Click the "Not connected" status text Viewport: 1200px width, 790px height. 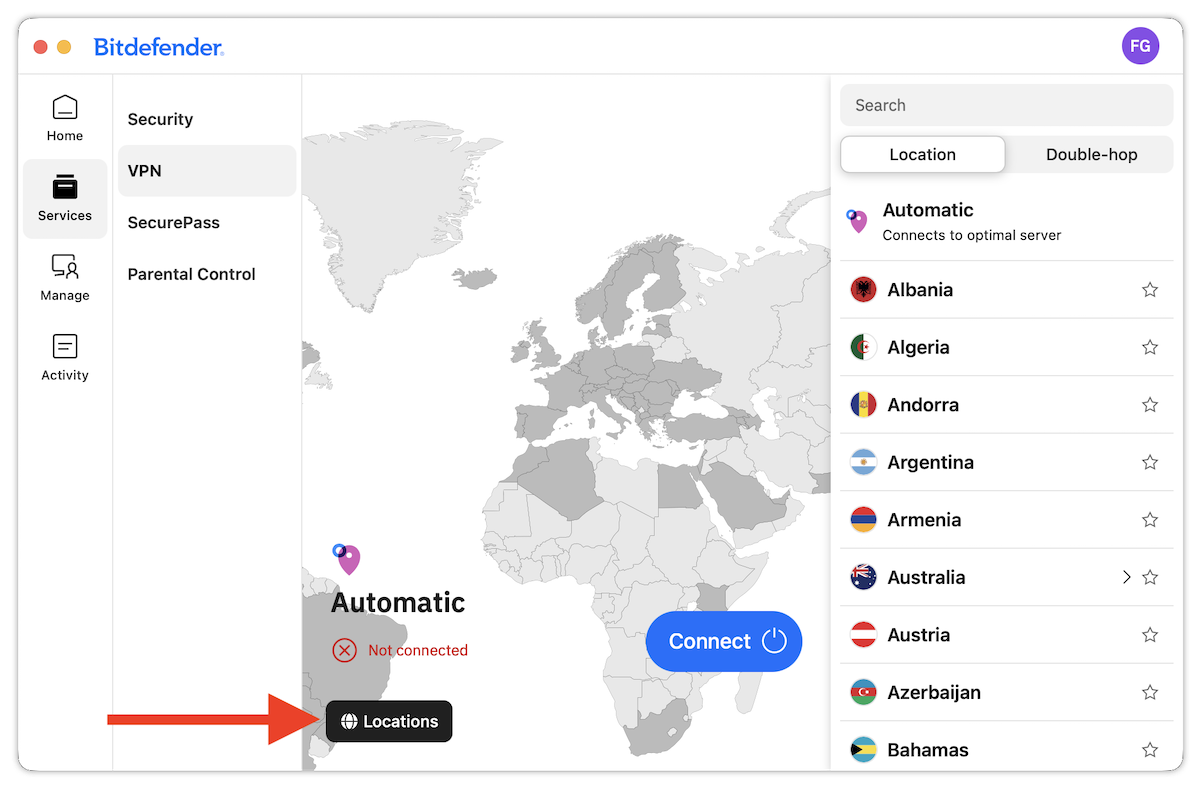[418, 650]
